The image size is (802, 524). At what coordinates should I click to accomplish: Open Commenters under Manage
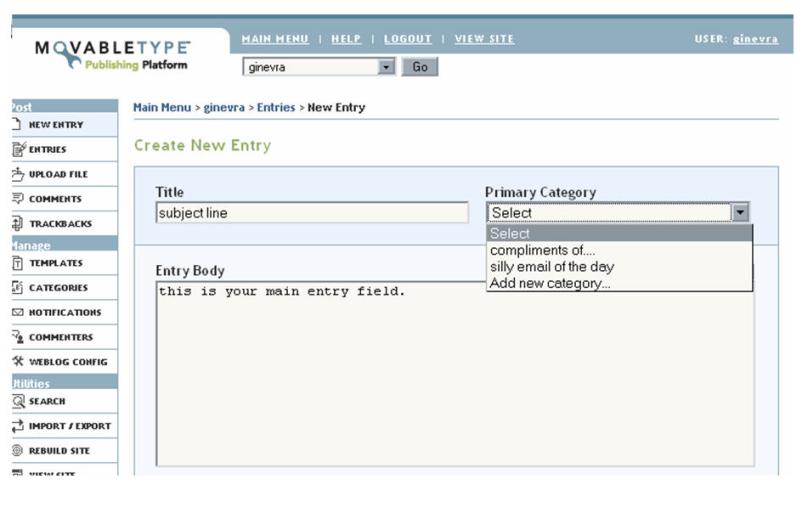(64, 337)
